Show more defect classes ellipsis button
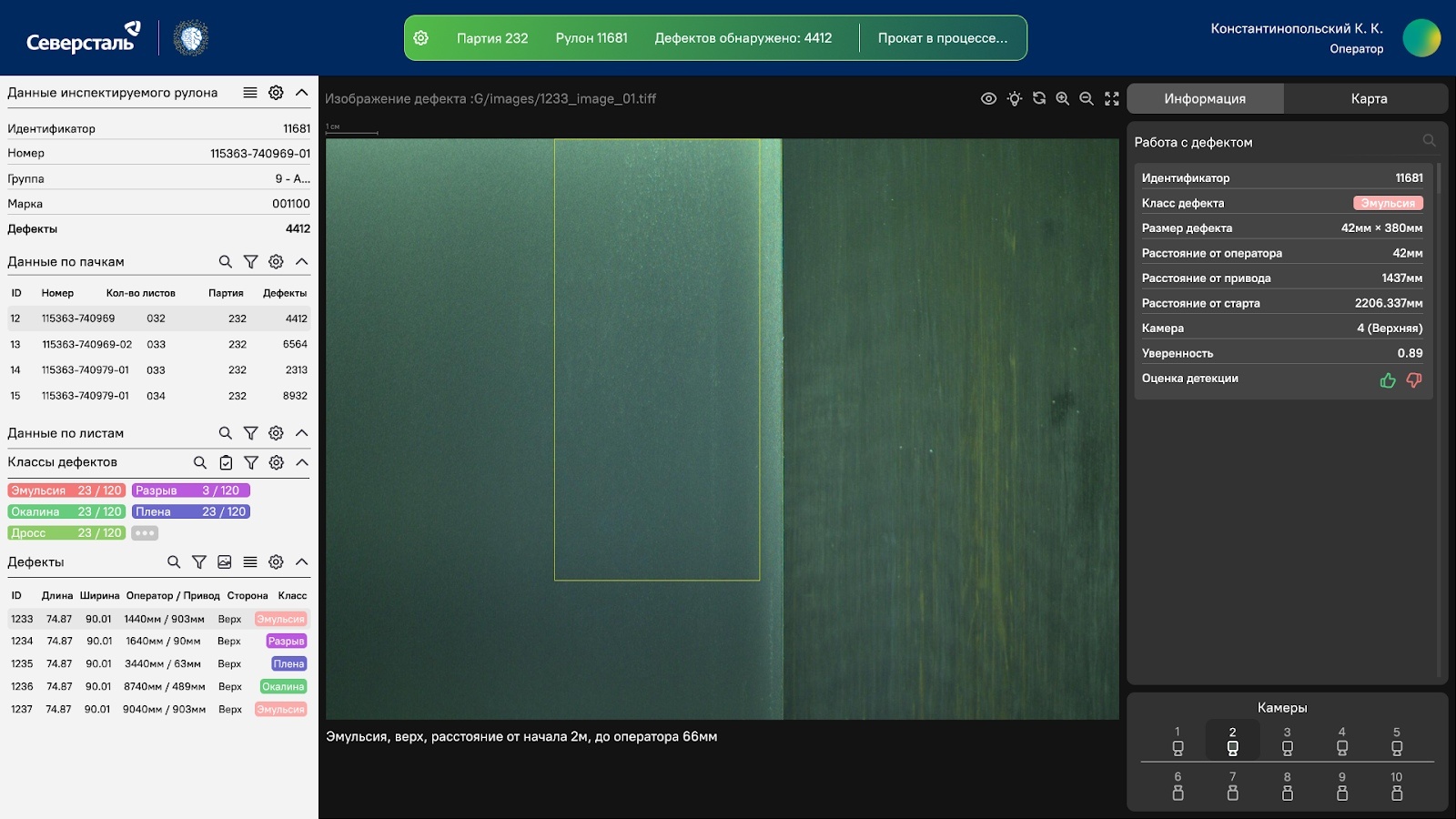This screenshot has width=1456, height=819. pos(145,533)
